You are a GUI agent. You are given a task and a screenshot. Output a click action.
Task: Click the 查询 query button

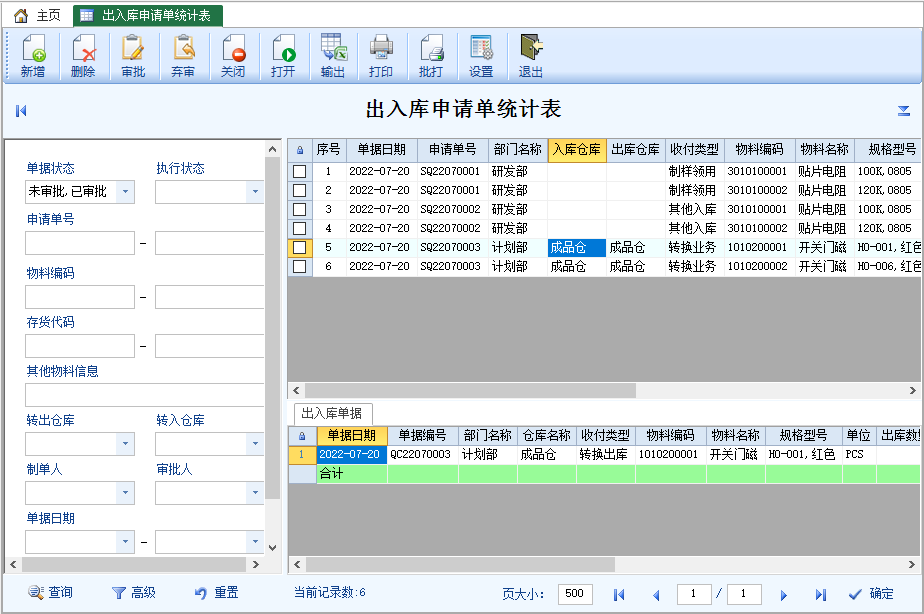[x=51, y=593]
